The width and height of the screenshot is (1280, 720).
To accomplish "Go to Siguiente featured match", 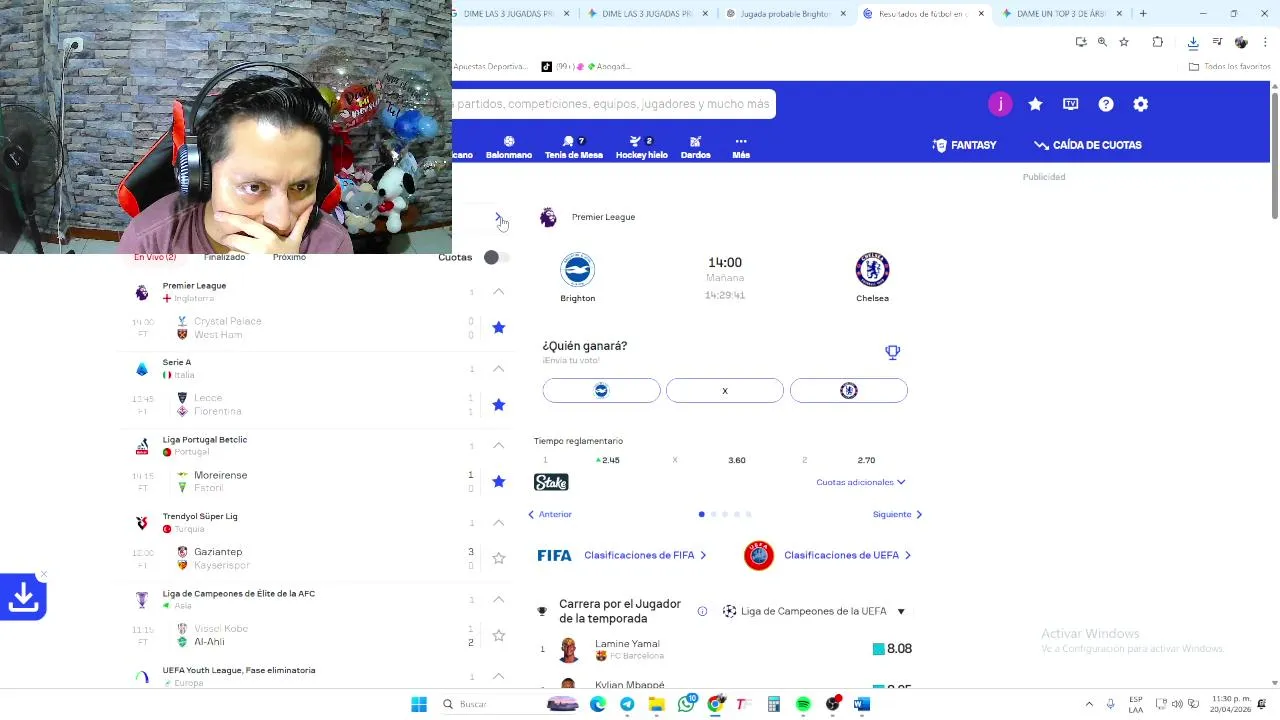I will click(897, 514).
